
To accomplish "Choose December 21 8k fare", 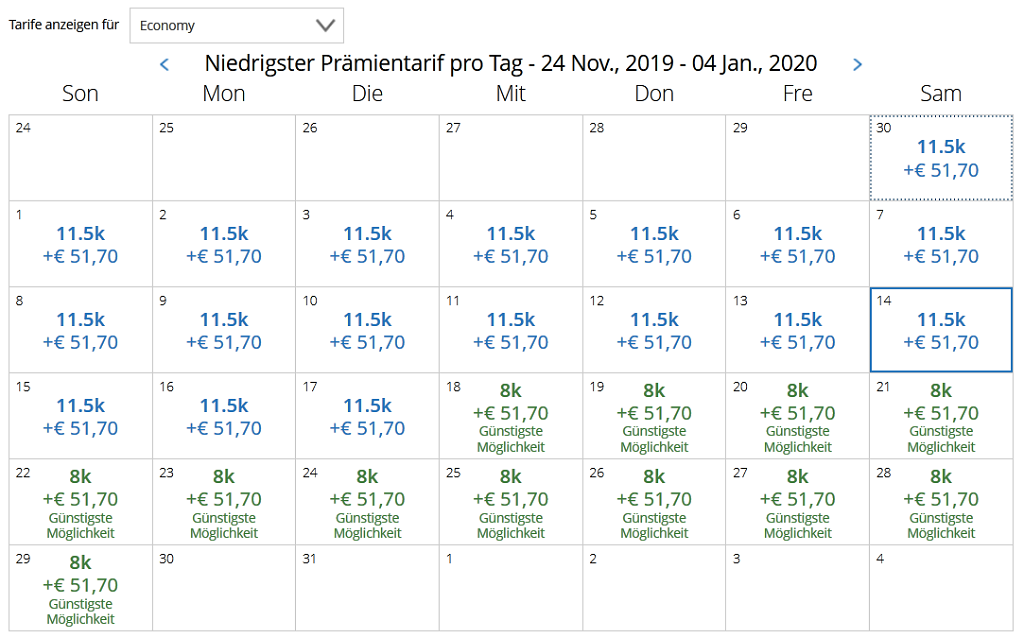I will 941,417.
